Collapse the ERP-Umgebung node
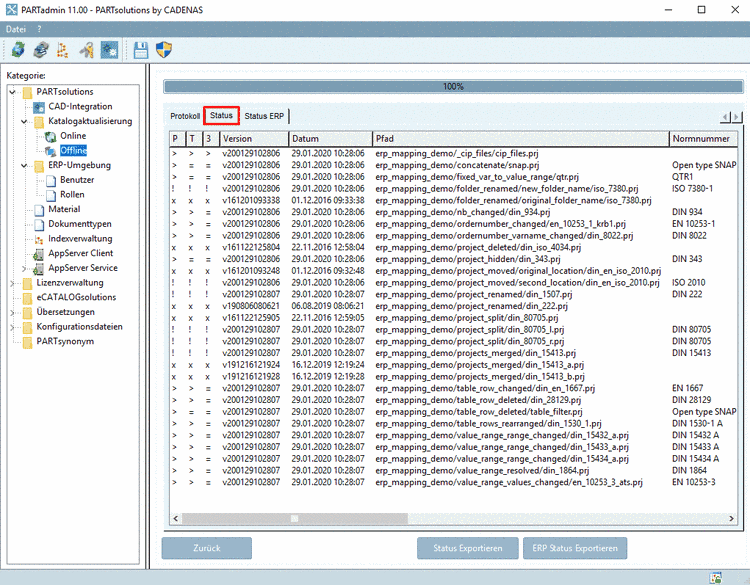 coord(24,166)
